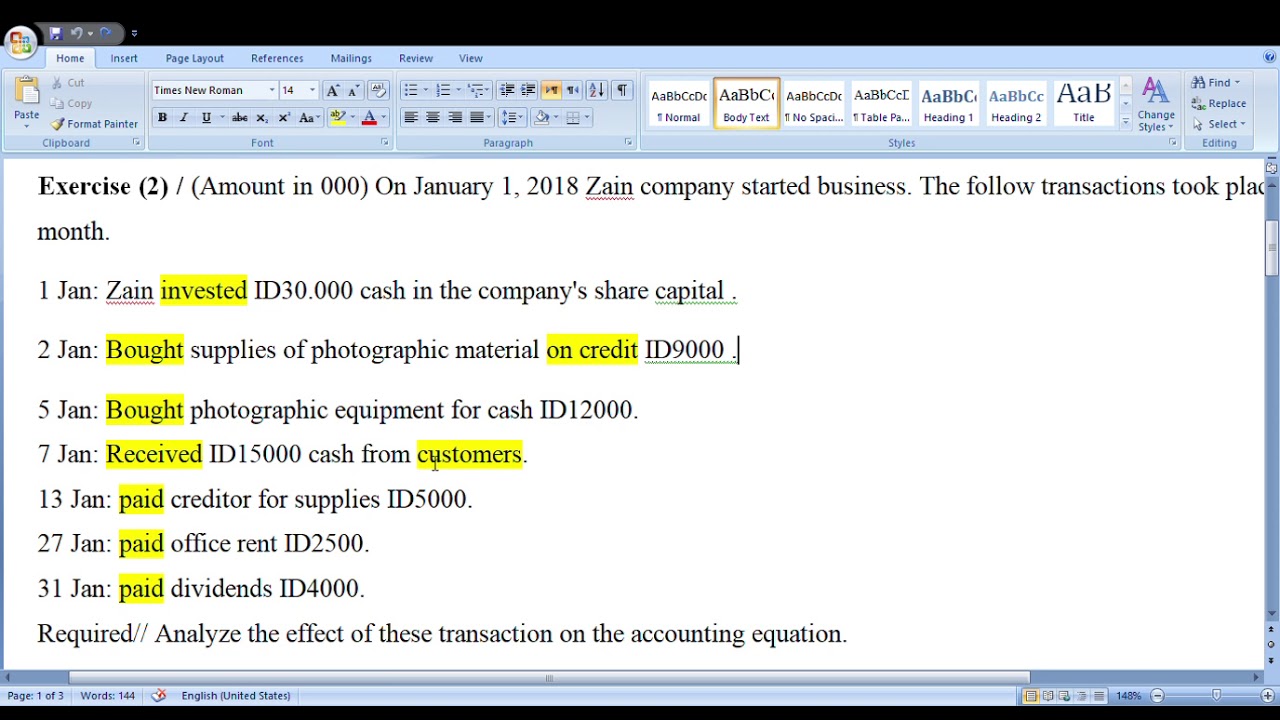Viewport: 1280px width, 720px height.
Task: Open the Paragraph dialog launcher
Action: pos(628,143)
